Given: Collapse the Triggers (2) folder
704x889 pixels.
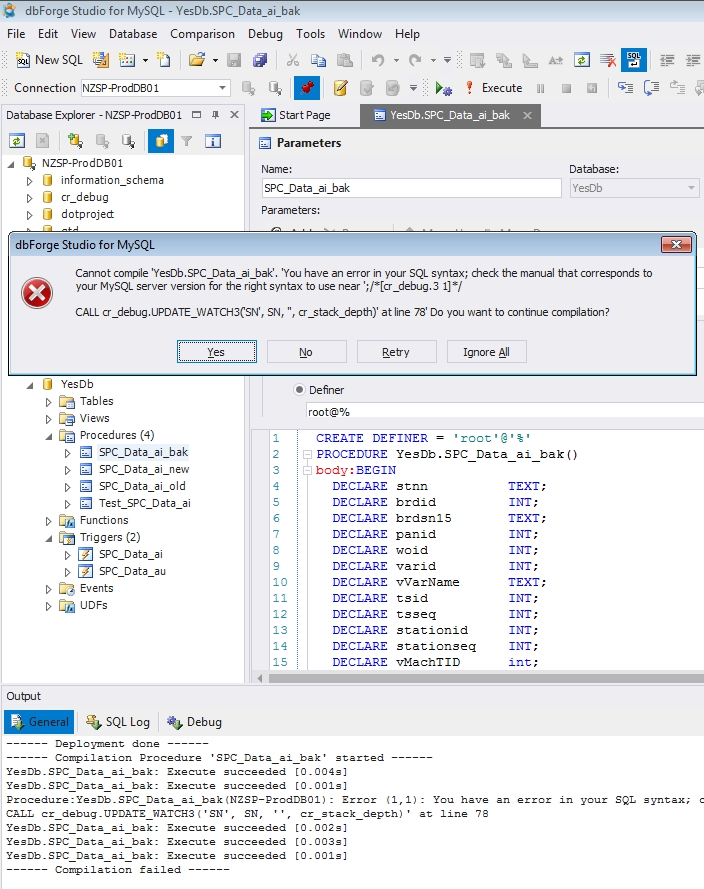Looking at the screenshot, I should (x=48, y=538).
